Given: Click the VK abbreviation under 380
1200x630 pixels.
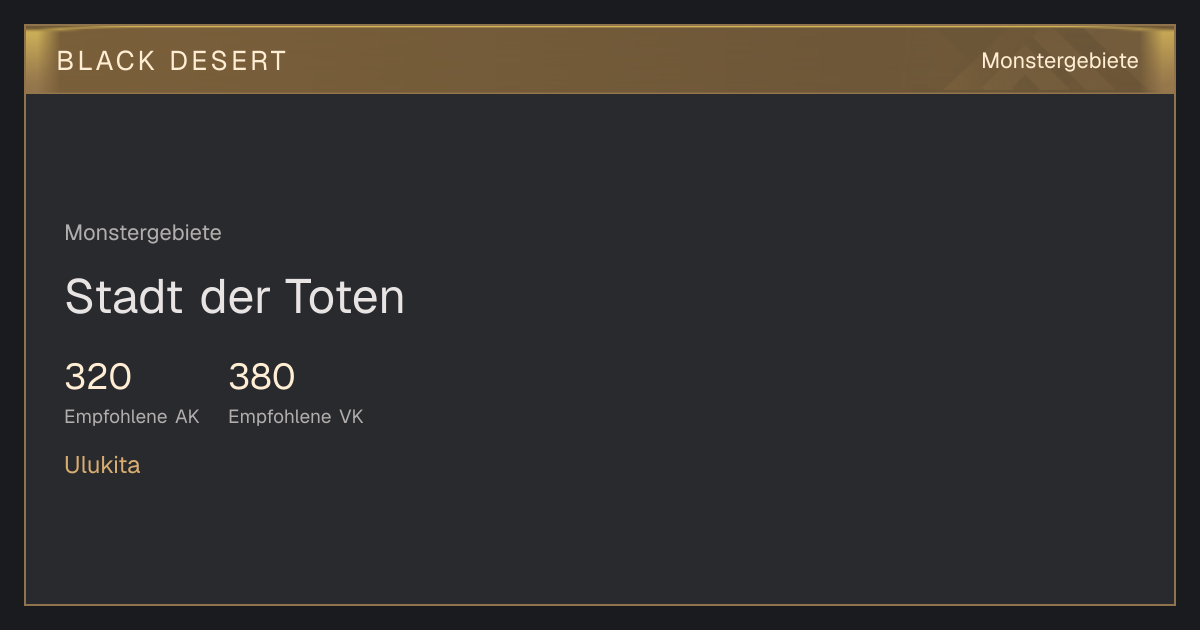Looking at the screenshot, I should [x=351, y=417].
